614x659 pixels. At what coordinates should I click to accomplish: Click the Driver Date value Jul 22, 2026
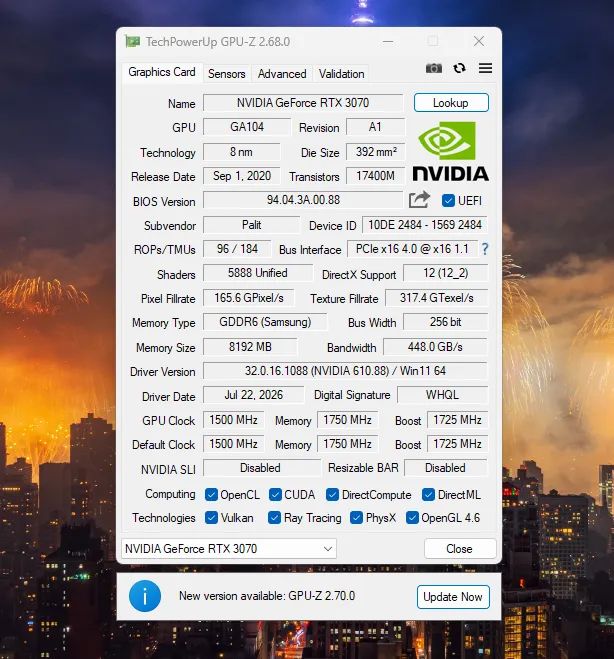point(253,395)
